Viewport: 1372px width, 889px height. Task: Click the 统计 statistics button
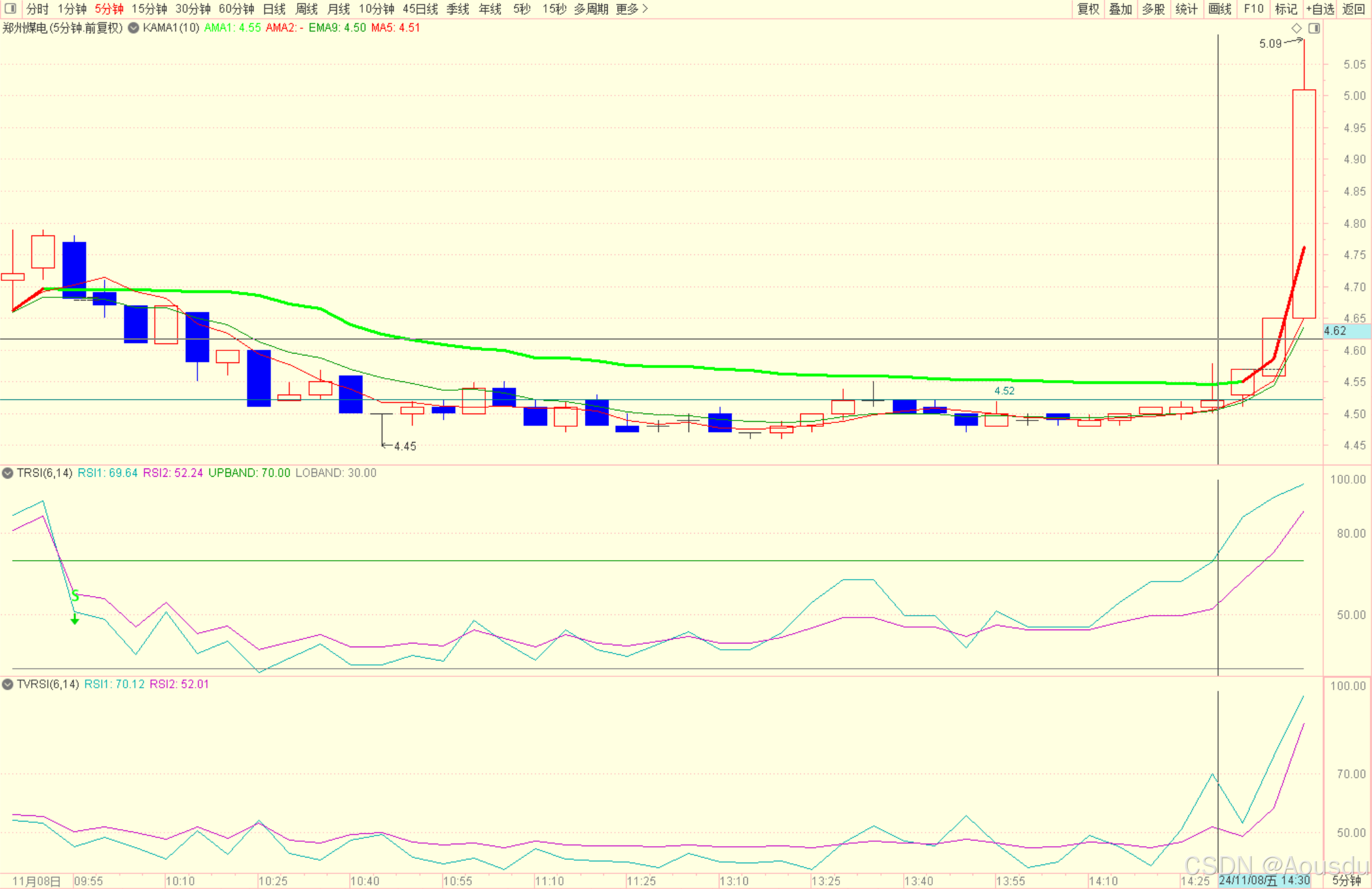[1186, 9]
